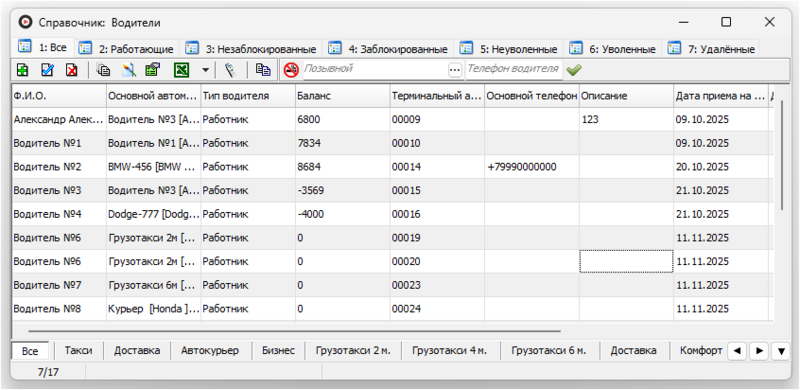Click balance cell -3569
Screen dimensions: 800x390
coord(342,190)
